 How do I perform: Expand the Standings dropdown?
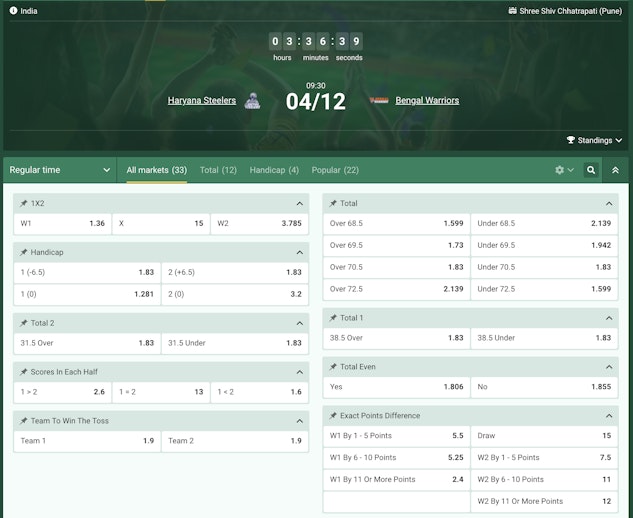tap(594, 141)
